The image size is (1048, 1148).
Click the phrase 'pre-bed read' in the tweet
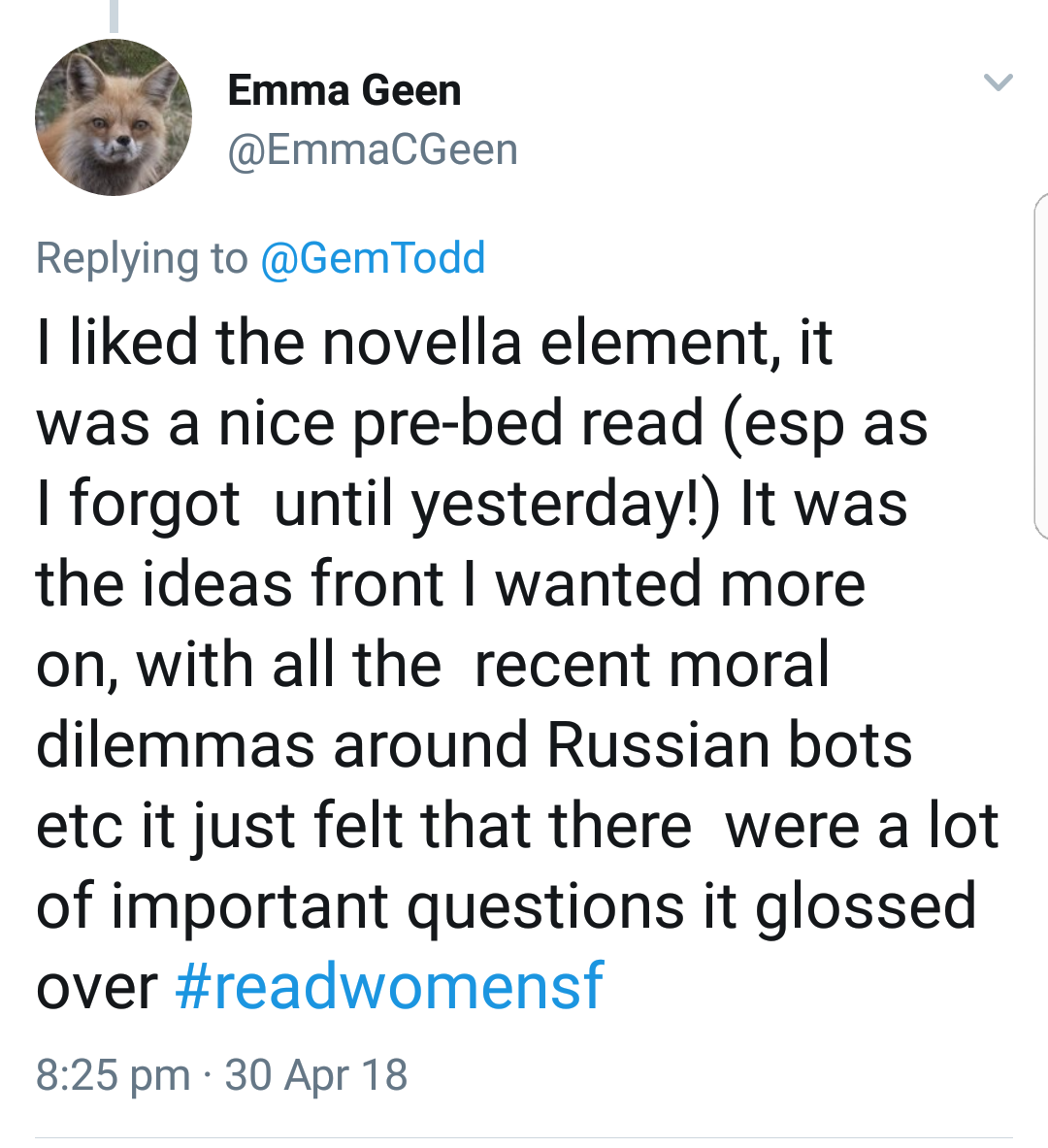[x=527, y=424]
